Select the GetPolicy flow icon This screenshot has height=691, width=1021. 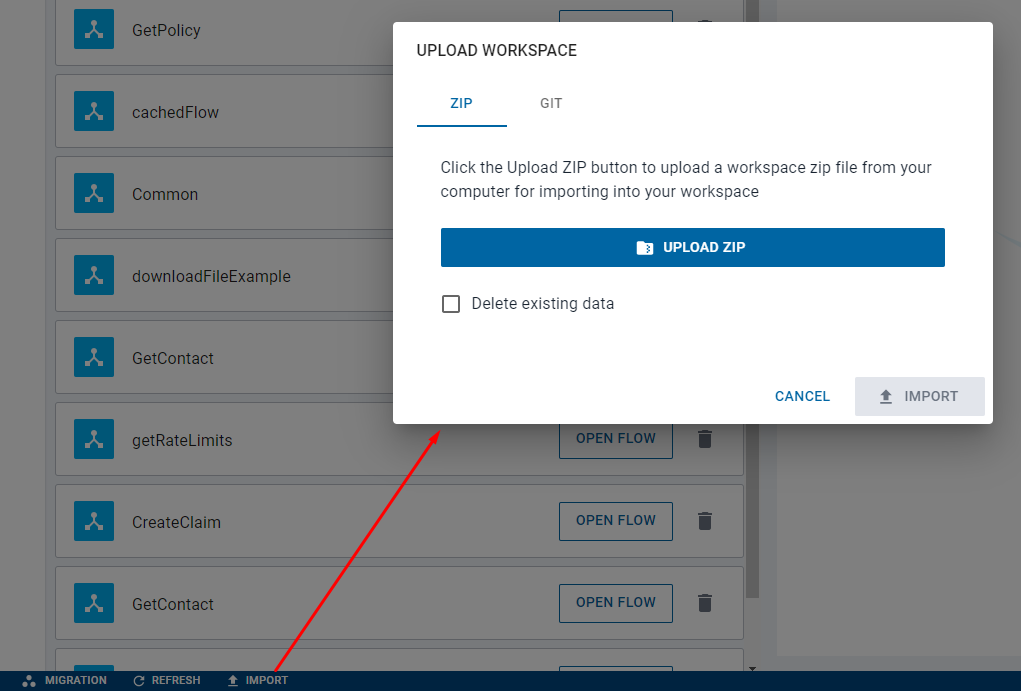(x=93, y=29)
